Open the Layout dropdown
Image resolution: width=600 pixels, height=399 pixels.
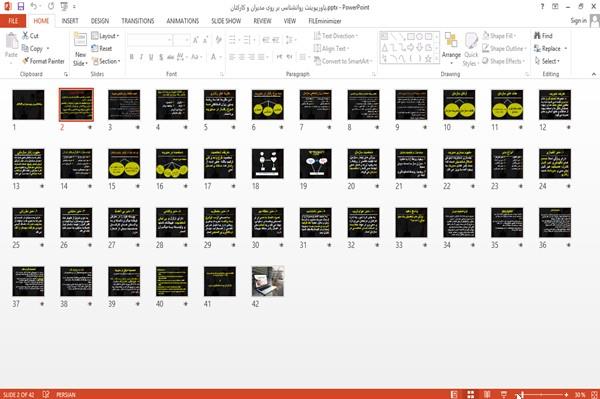pyautogui.click(x=105, y=36)
